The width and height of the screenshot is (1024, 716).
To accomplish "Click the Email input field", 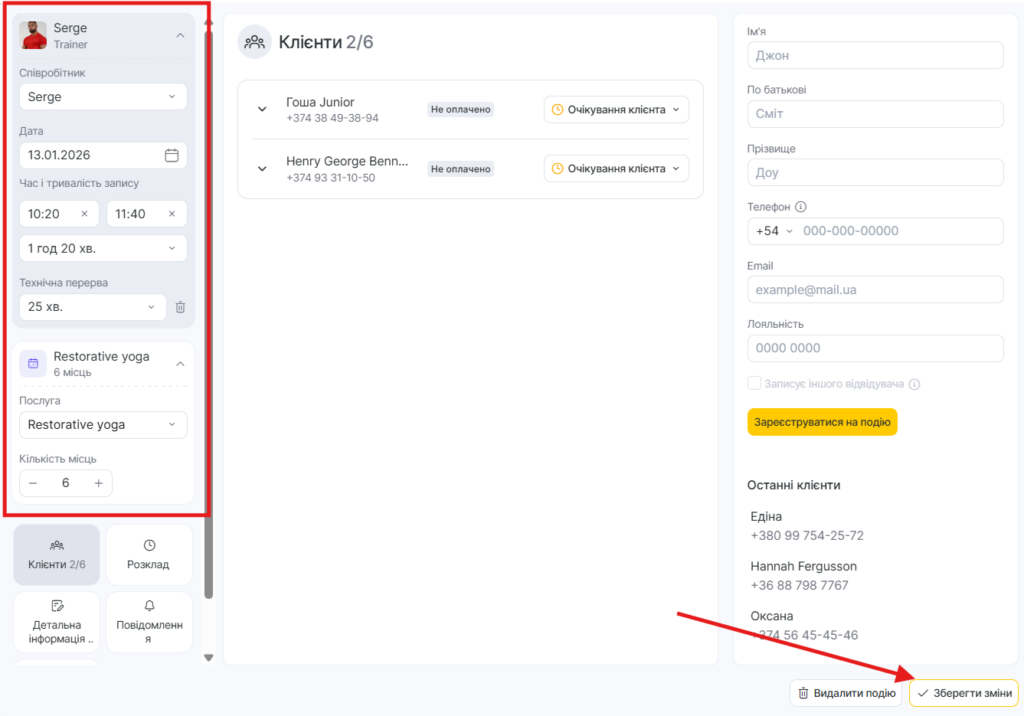I will pyautogui.click(x=875, y=289).
